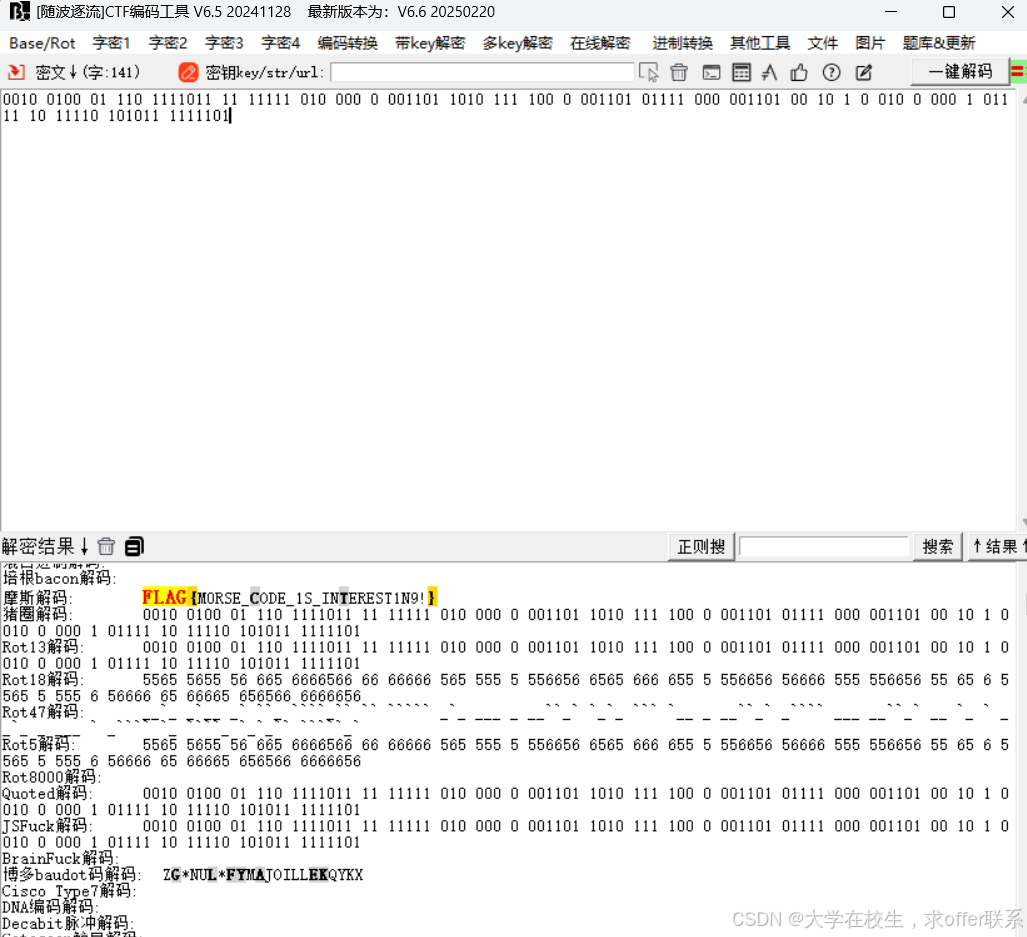Click the import ciphertext icon beside 密文
This screenshot has width=1027, height=937.
(x=16, y=72)
